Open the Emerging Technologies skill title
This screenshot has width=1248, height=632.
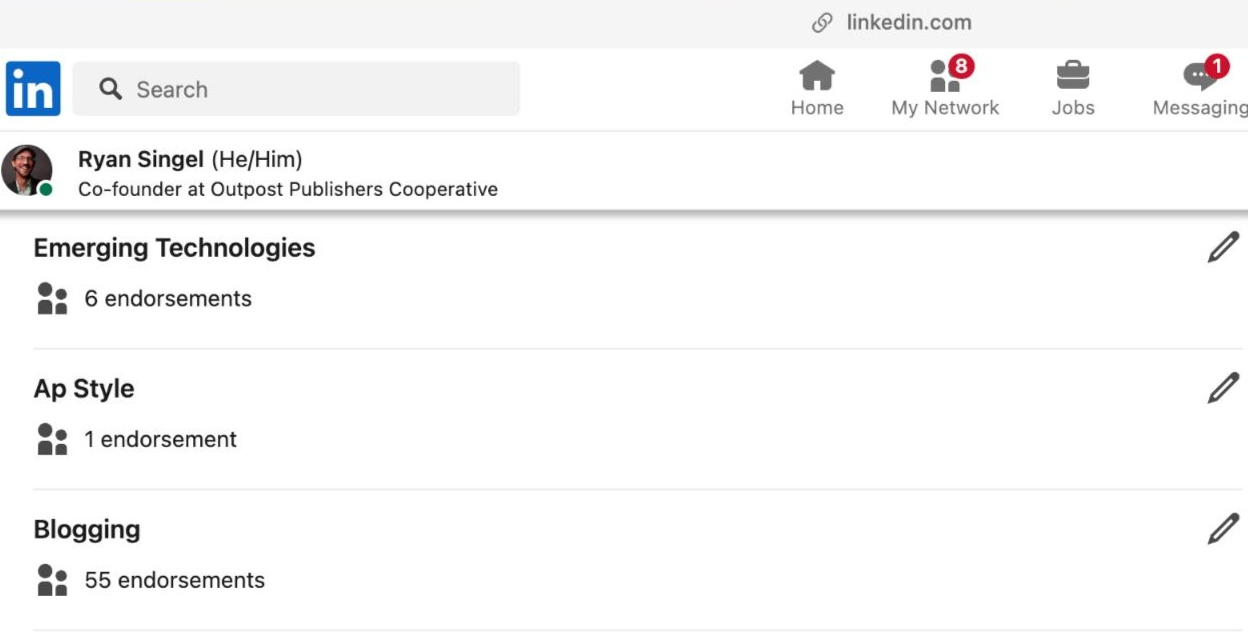[175, 248]
